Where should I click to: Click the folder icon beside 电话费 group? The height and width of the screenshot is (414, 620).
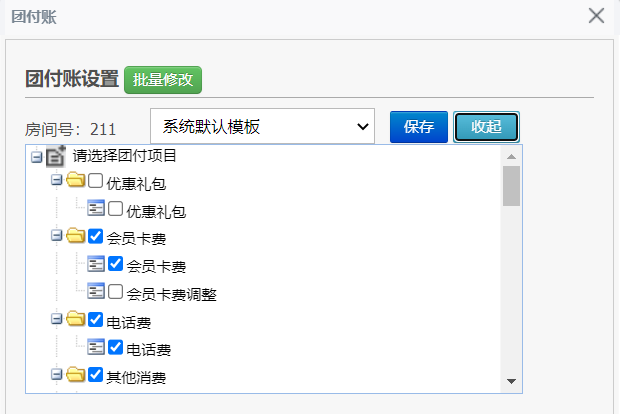pos(76,319)
